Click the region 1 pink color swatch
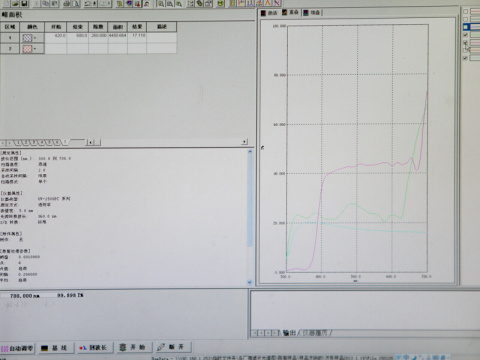This screenshot has width=480, height=360. pos(27,38)
